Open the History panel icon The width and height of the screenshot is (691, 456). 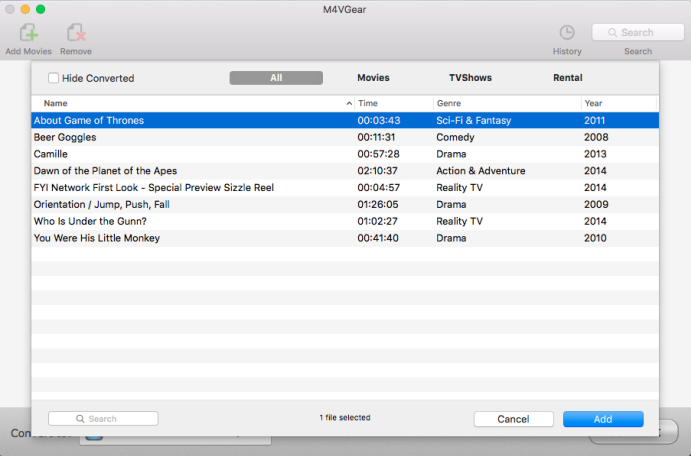pos(567,33)
